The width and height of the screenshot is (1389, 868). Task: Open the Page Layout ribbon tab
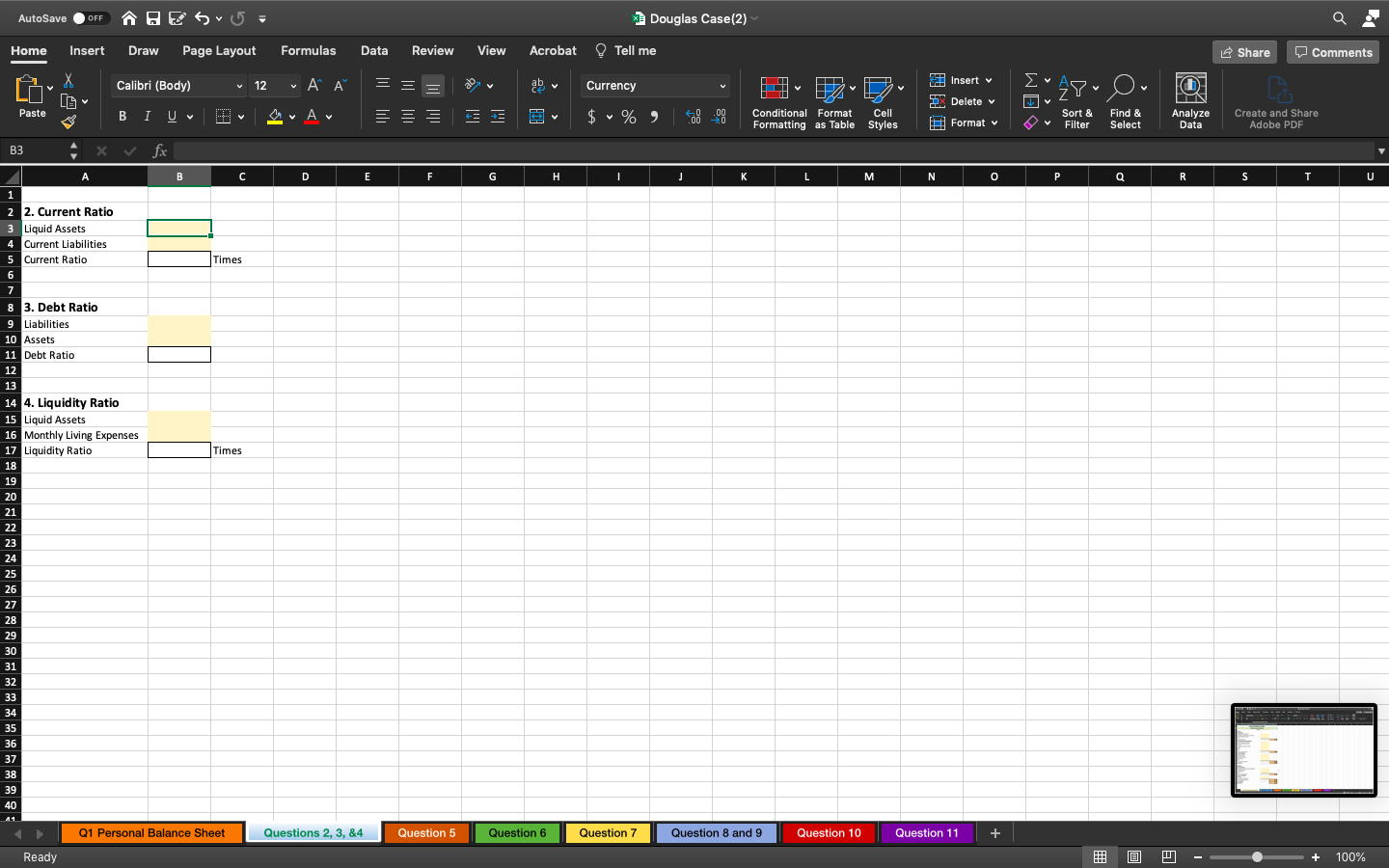coord(219,51)
